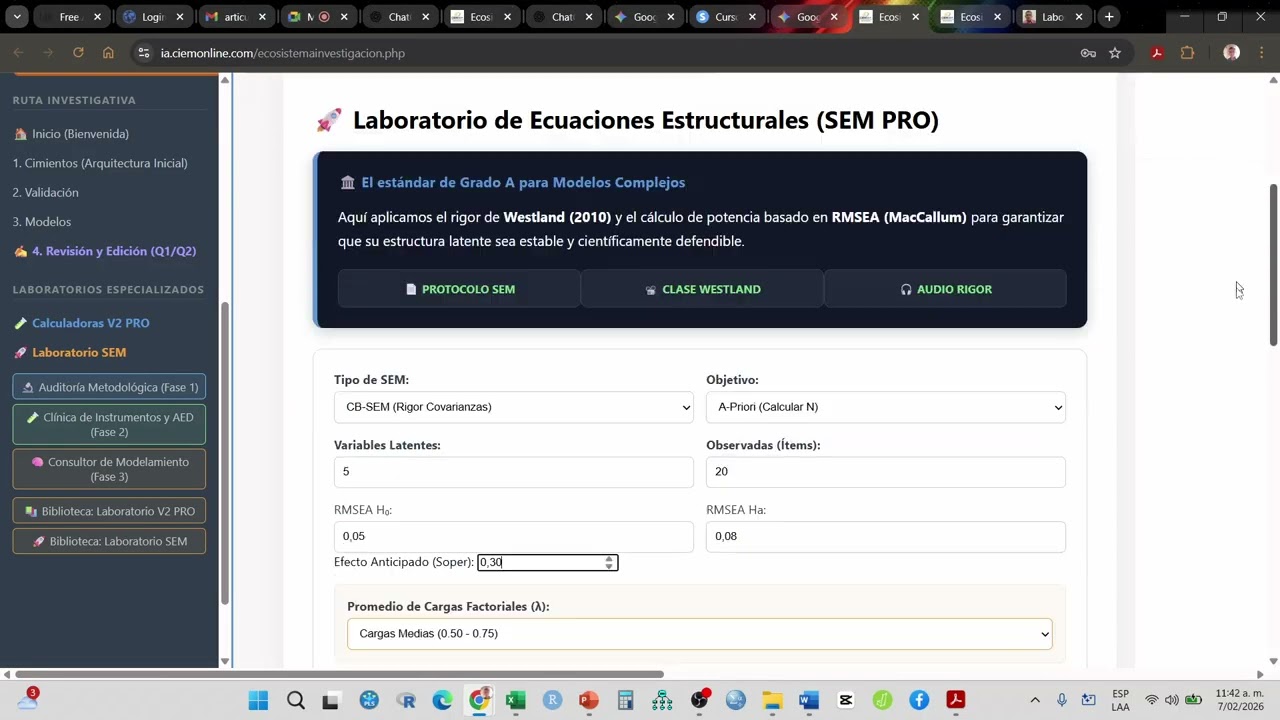
Task: Close the Free browser tab
Action: tap(98, 17)
